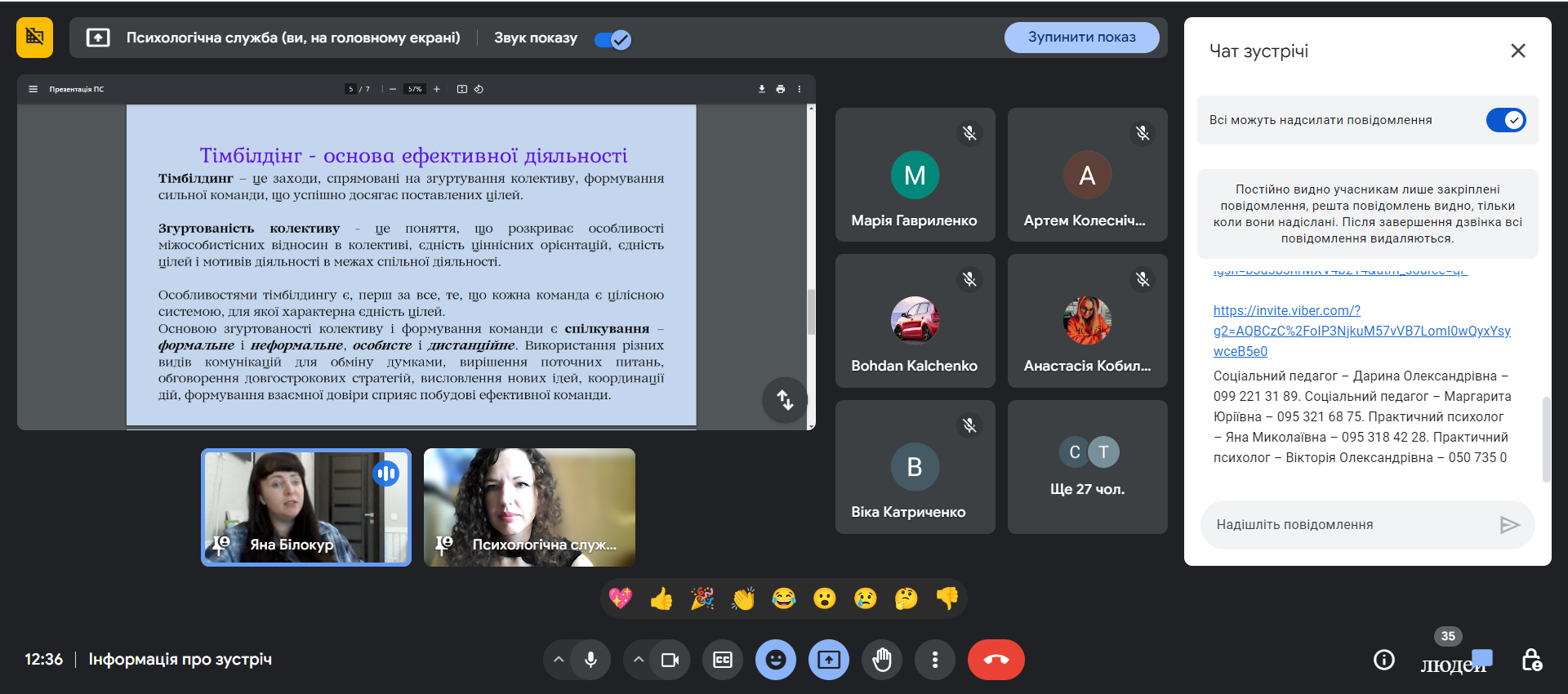Toggle the microphone button
The height and width of the screenshot is (694, 1568).
click(x=590, y=660)
